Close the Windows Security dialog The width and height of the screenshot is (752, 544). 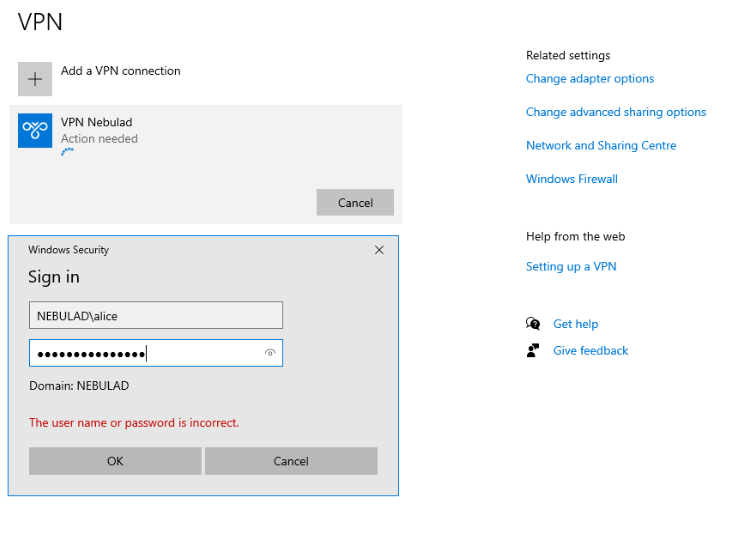[379, 250]
